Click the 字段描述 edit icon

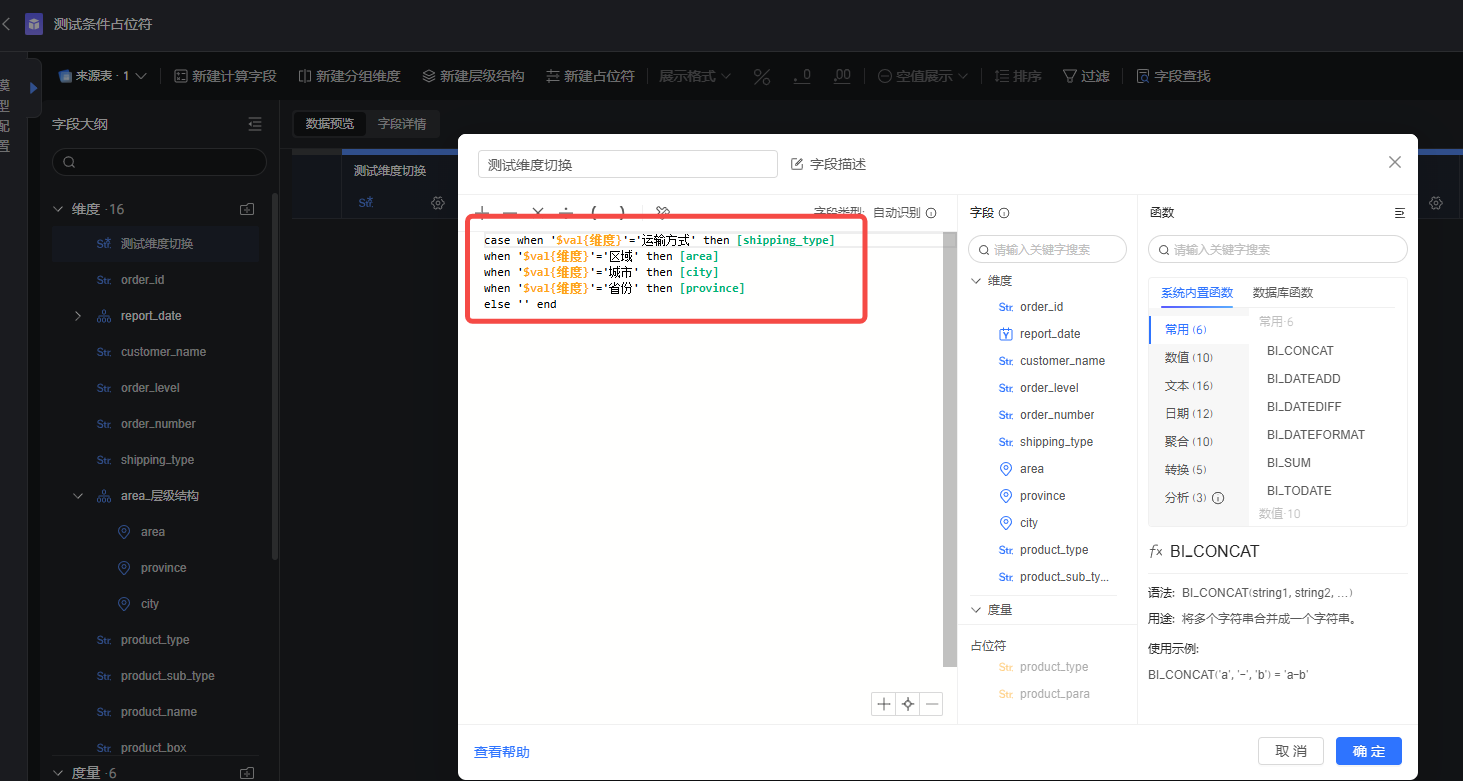point(797,164)
